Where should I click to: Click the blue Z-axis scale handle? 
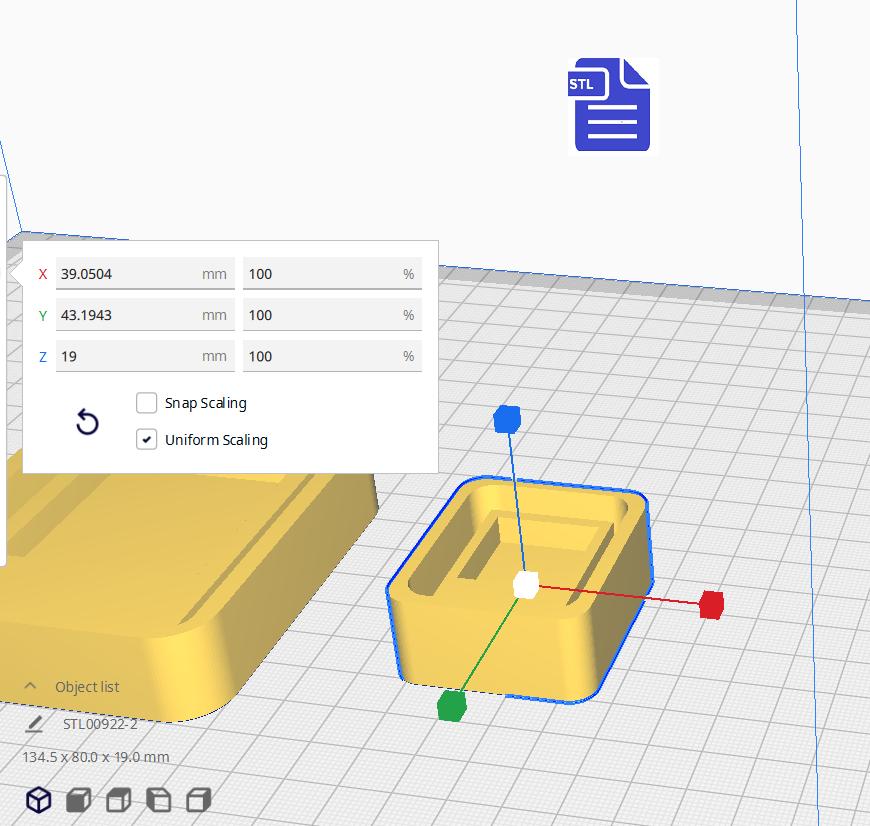tap(506, 420)
